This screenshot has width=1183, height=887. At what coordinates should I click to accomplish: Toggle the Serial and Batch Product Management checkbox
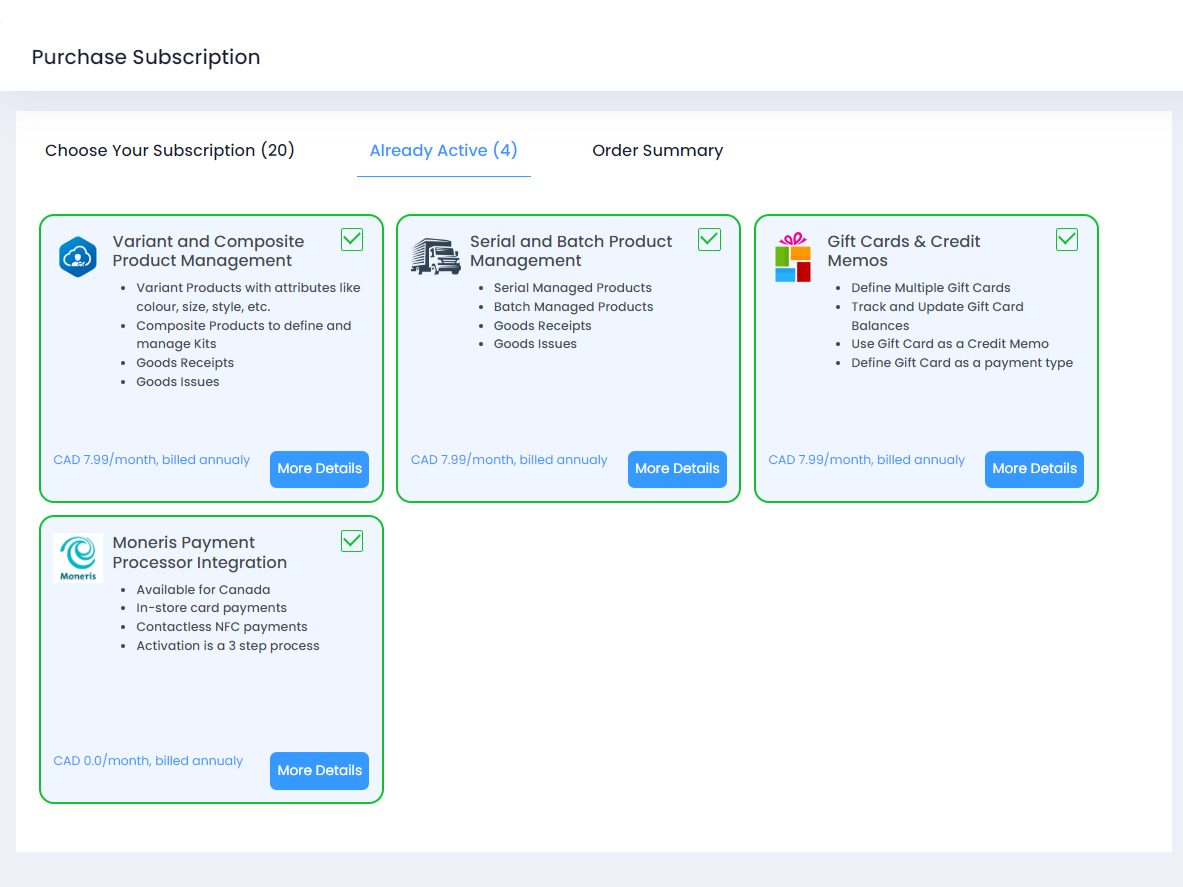pos(709,240)
